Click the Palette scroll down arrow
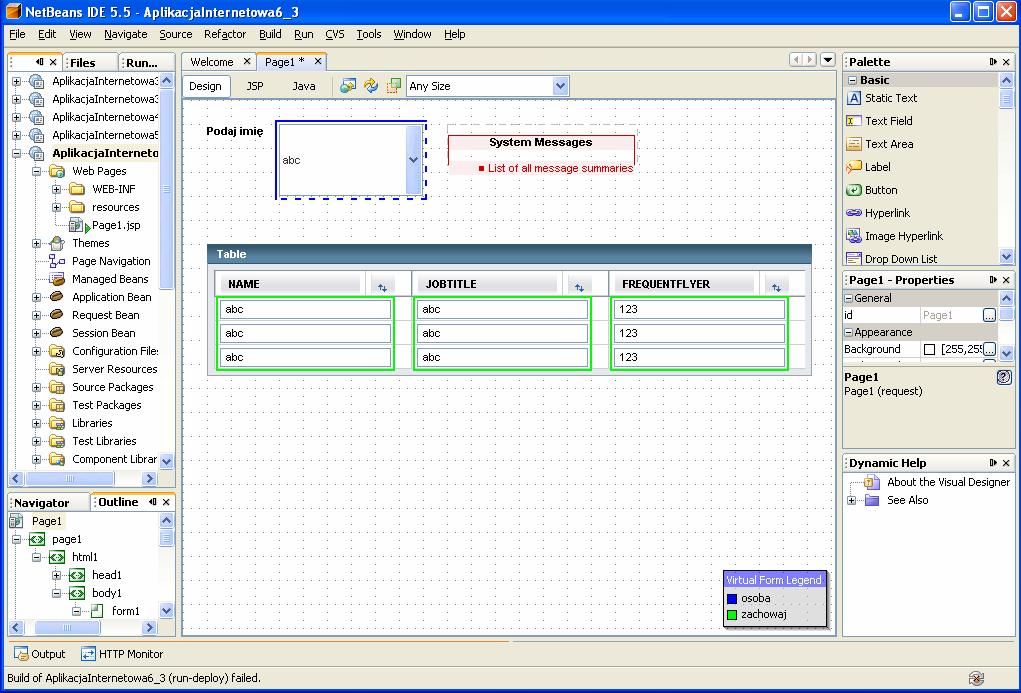 1006,257
